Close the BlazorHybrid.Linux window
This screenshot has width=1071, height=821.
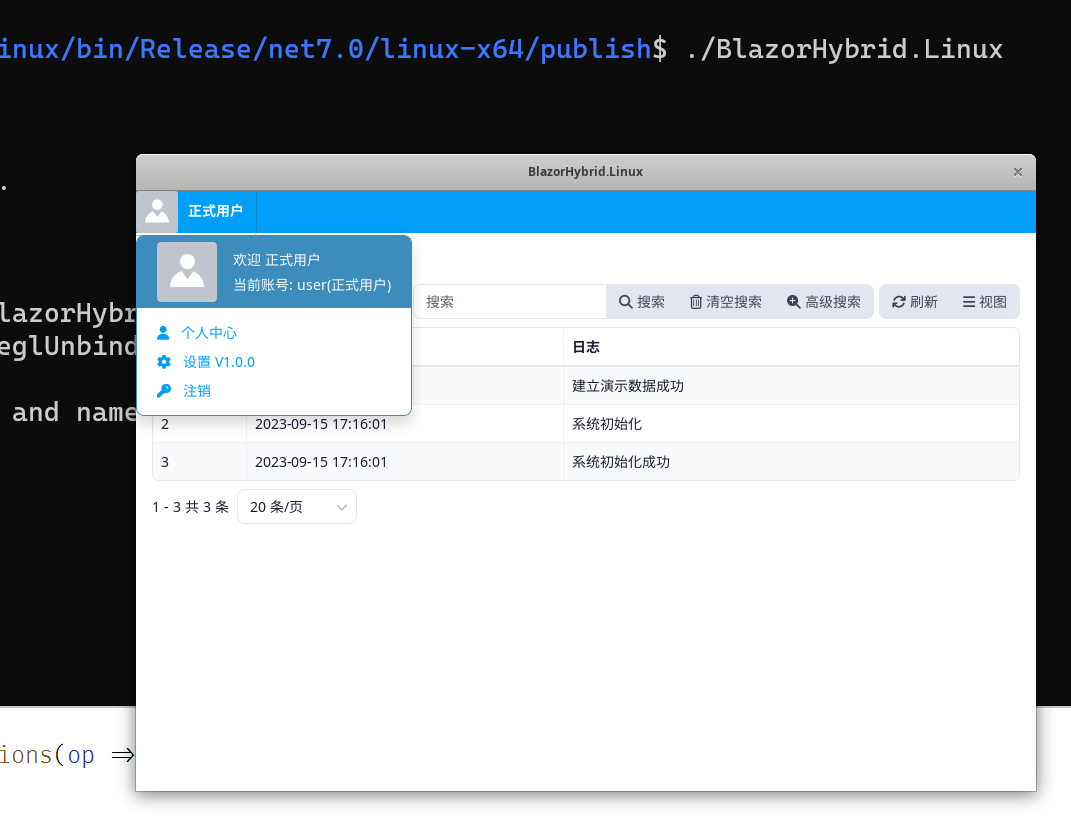(1018, 172)
